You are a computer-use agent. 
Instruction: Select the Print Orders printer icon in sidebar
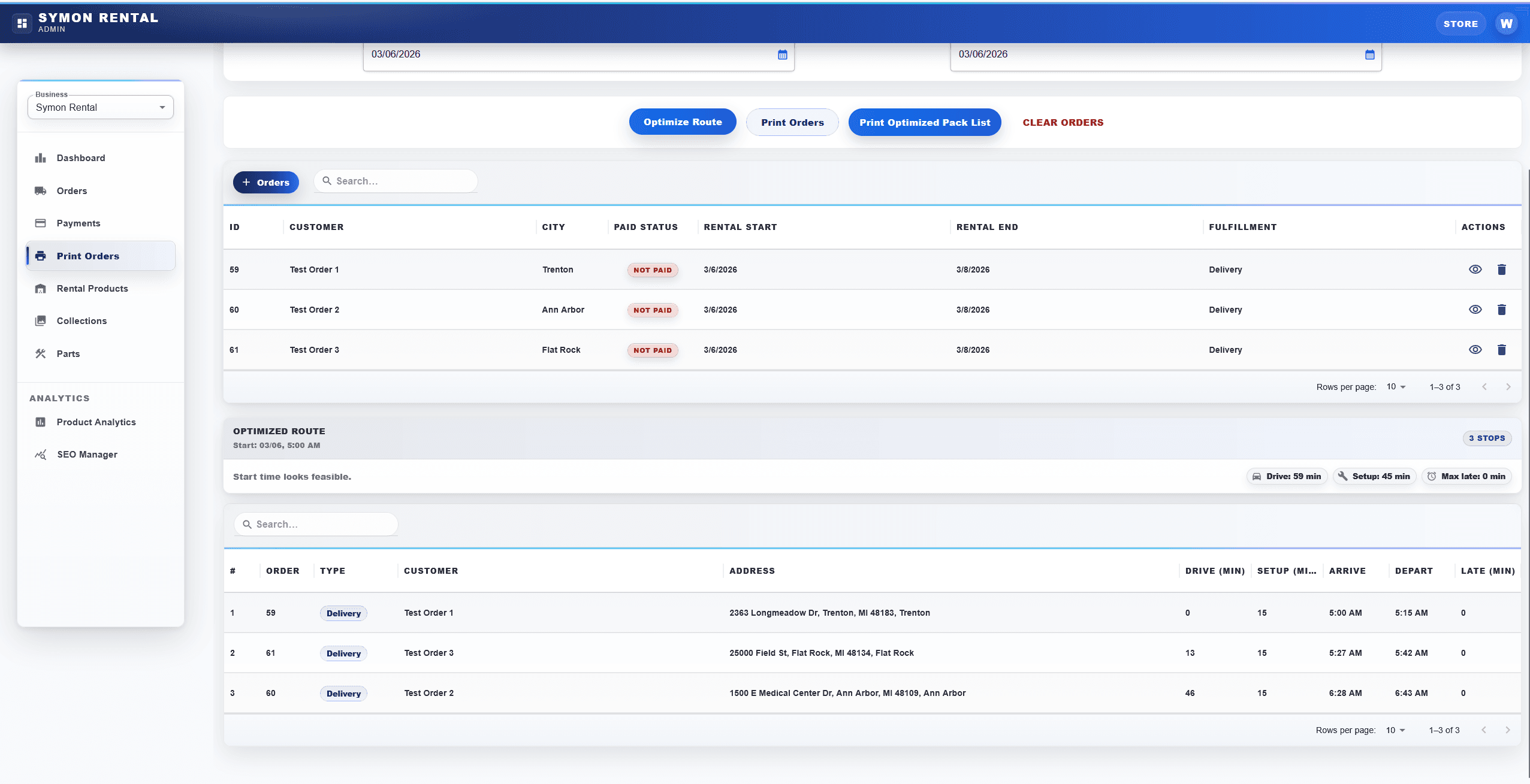click(x=40, y=256)
